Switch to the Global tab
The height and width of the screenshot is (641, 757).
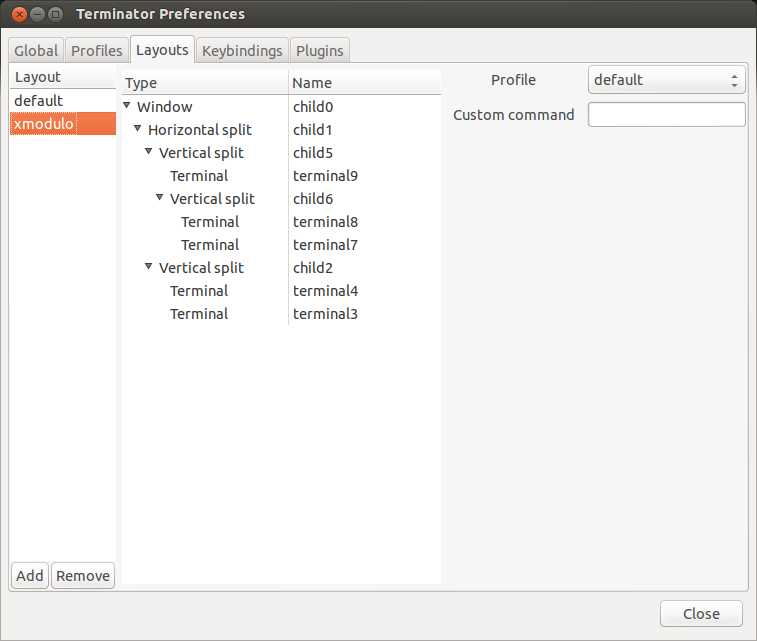pyautogui.click(x=36, y=50)
